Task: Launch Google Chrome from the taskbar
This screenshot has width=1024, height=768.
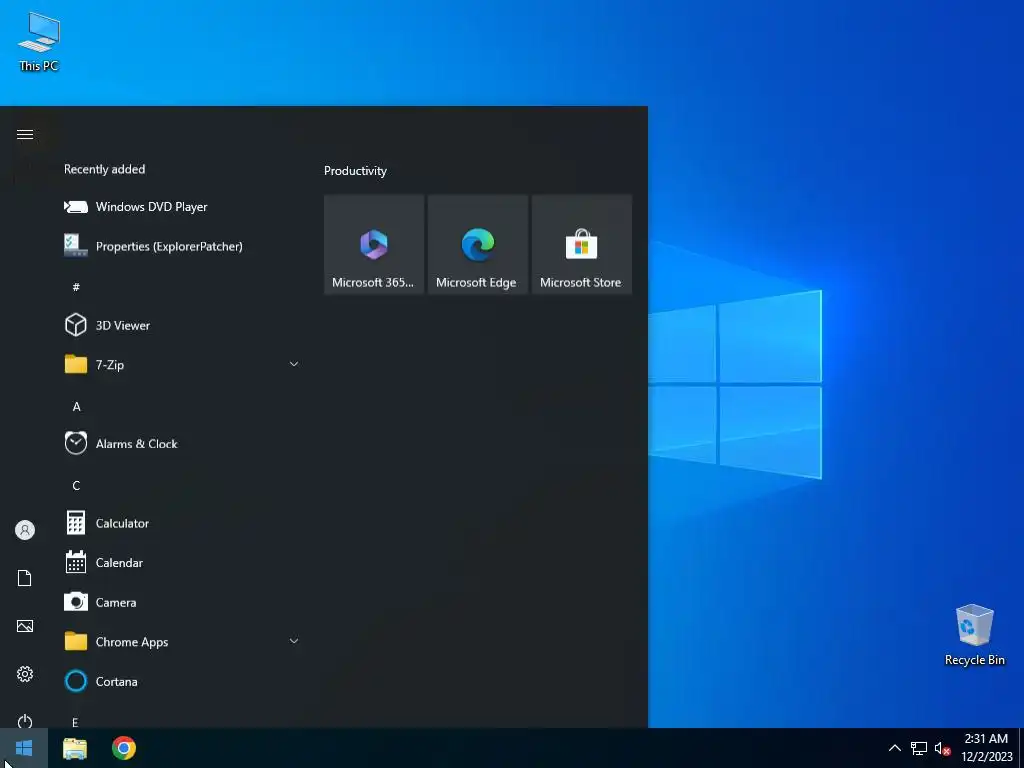Action: (124, 748)
